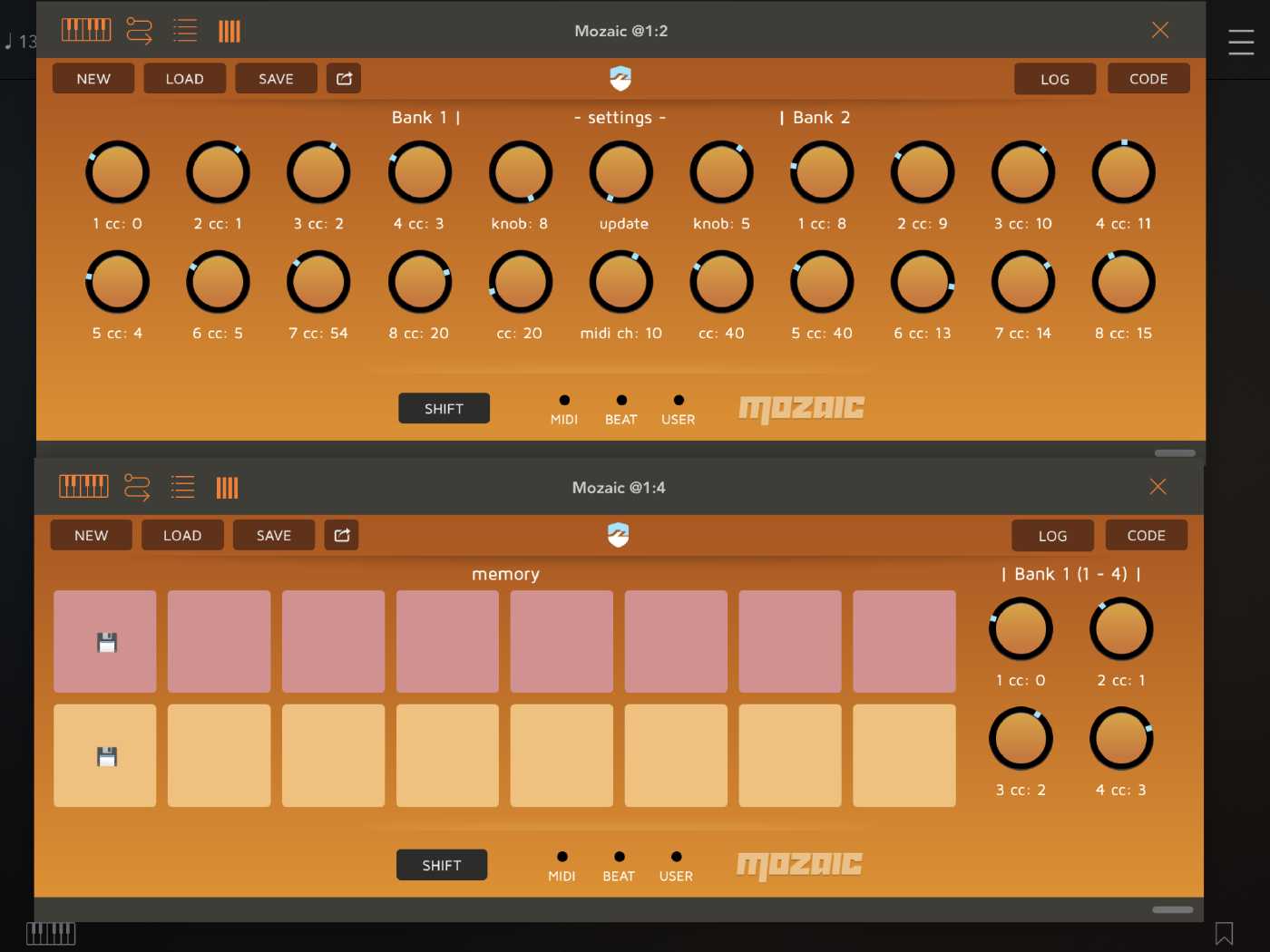Click share icon in Mozaic @1:4 toolbar

click(342, 535)
